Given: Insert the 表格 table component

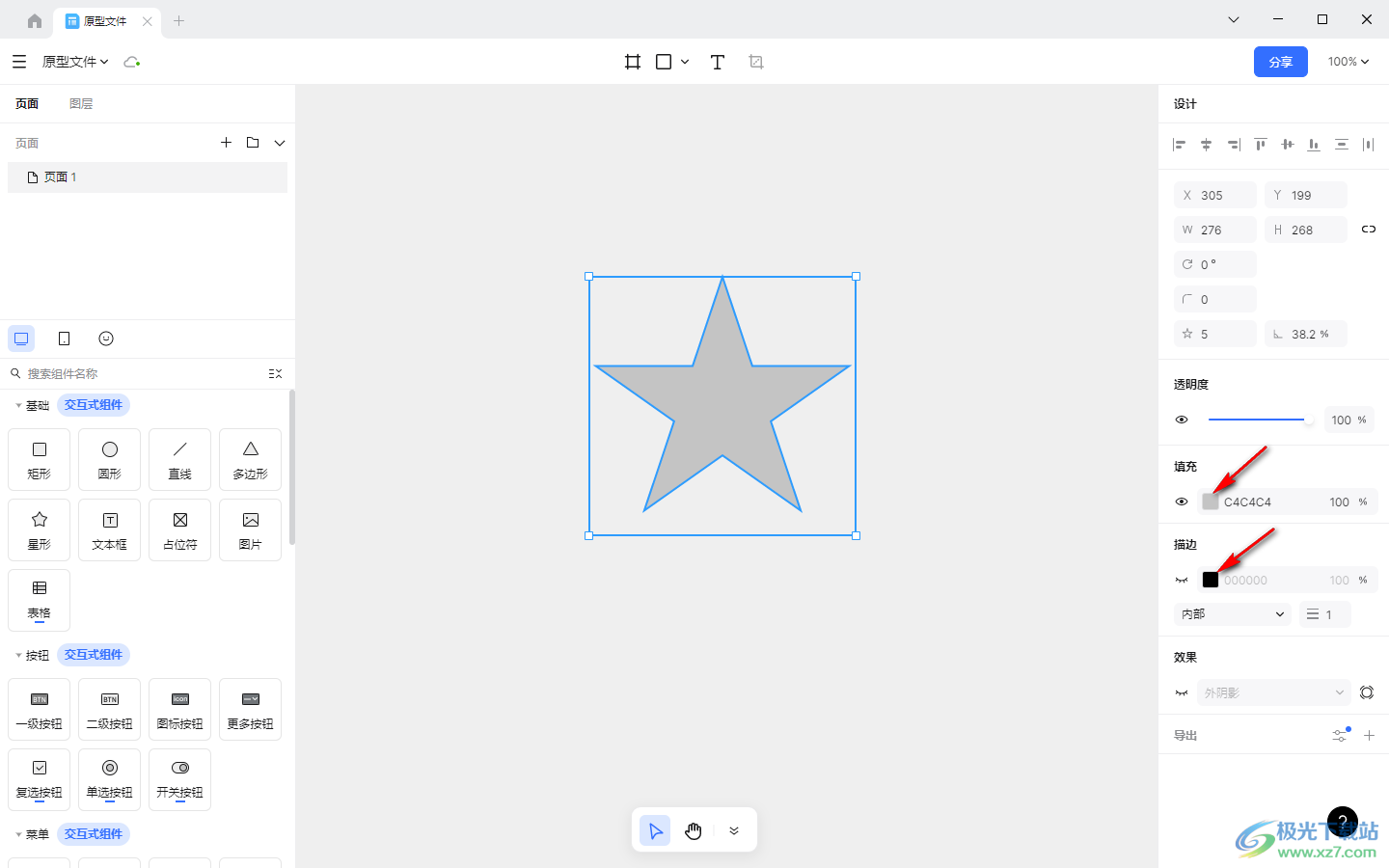Looking at the screenshot, I should point(40,600).
